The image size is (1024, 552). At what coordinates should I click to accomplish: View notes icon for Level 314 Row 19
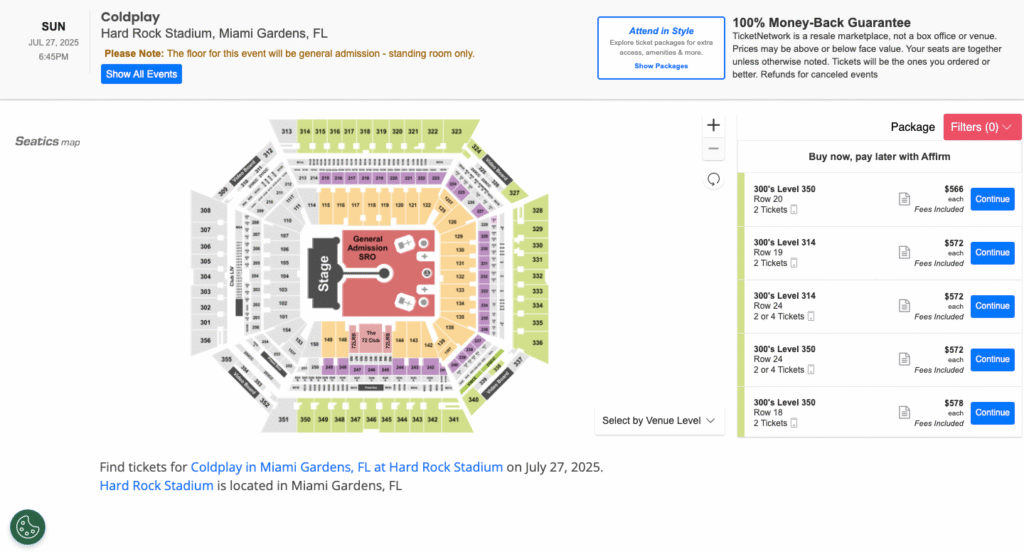tap(904, 252)
